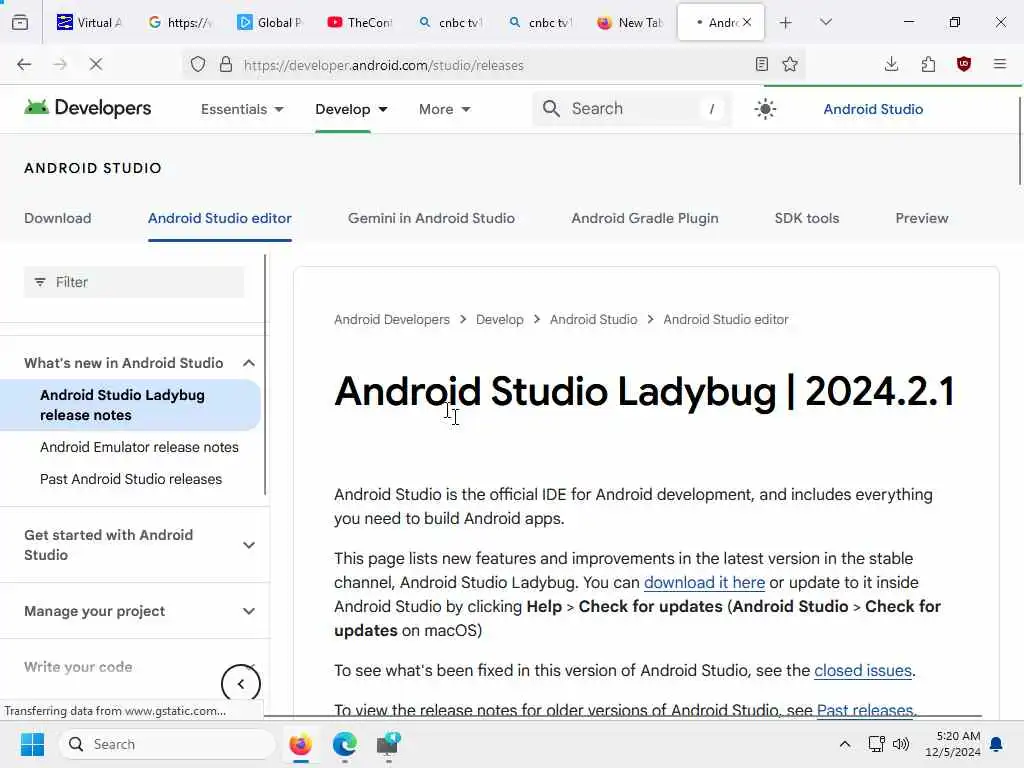Click the browser forward arrow
1024x768 pixels.
60,64
